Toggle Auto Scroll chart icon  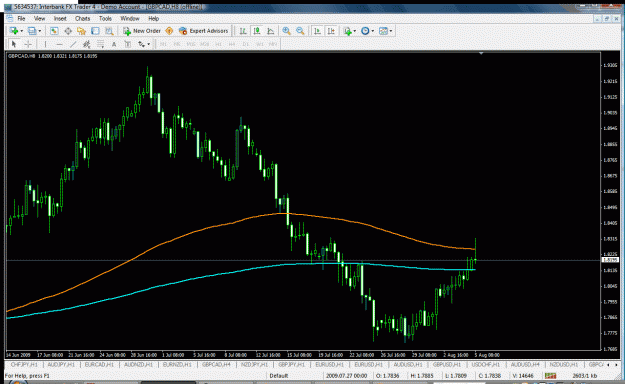point(317,31)
